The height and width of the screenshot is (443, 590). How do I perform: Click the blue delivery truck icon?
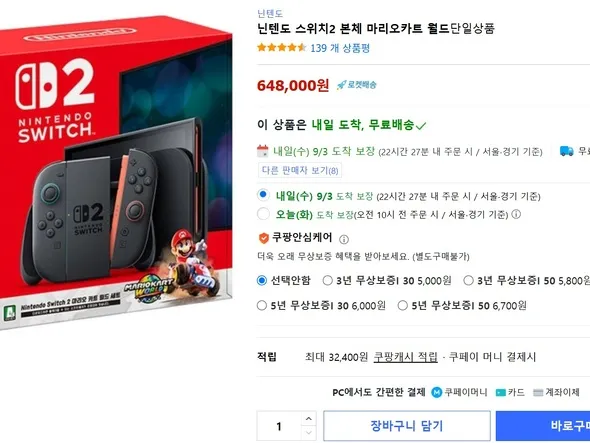[567, 151]
